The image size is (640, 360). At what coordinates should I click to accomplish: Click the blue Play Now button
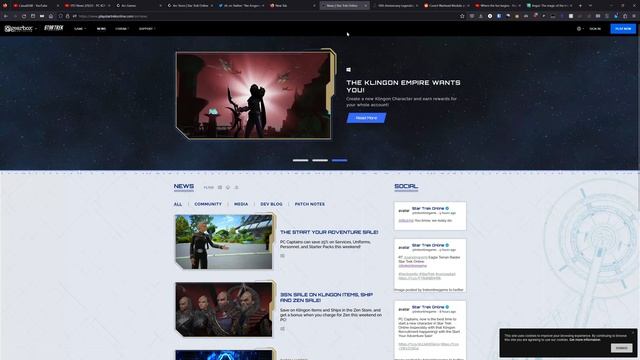[x=623, y=29]
